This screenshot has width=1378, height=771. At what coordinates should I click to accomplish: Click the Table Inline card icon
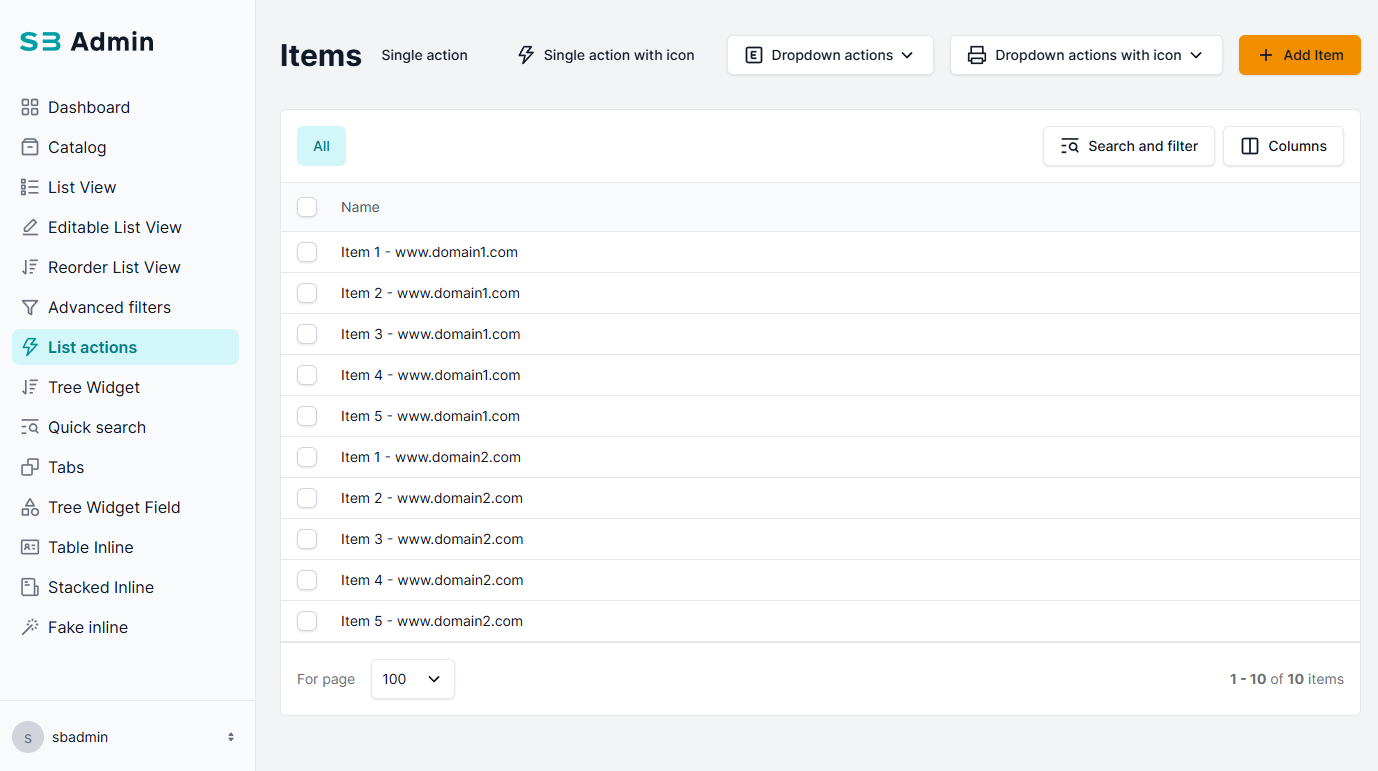point(30,547)
